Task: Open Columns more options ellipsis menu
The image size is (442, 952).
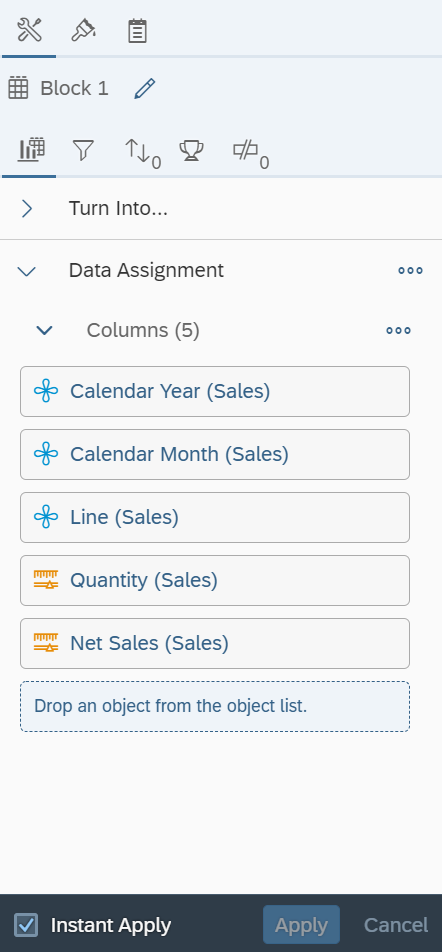Action: 398,330
